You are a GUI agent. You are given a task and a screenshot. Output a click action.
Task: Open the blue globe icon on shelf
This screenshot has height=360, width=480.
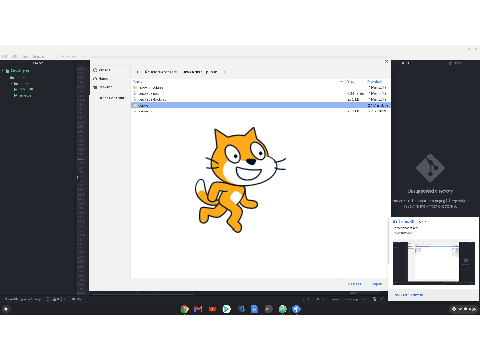[296, 309]
